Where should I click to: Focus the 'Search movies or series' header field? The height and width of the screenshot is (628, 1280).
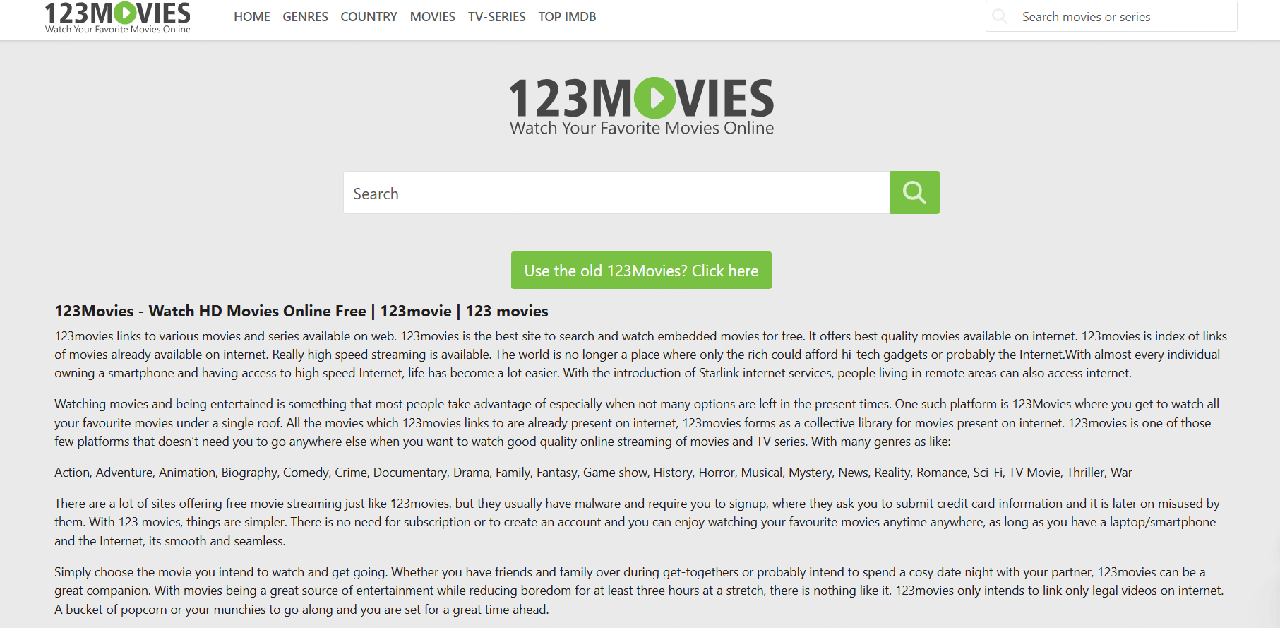[1120, 17]
